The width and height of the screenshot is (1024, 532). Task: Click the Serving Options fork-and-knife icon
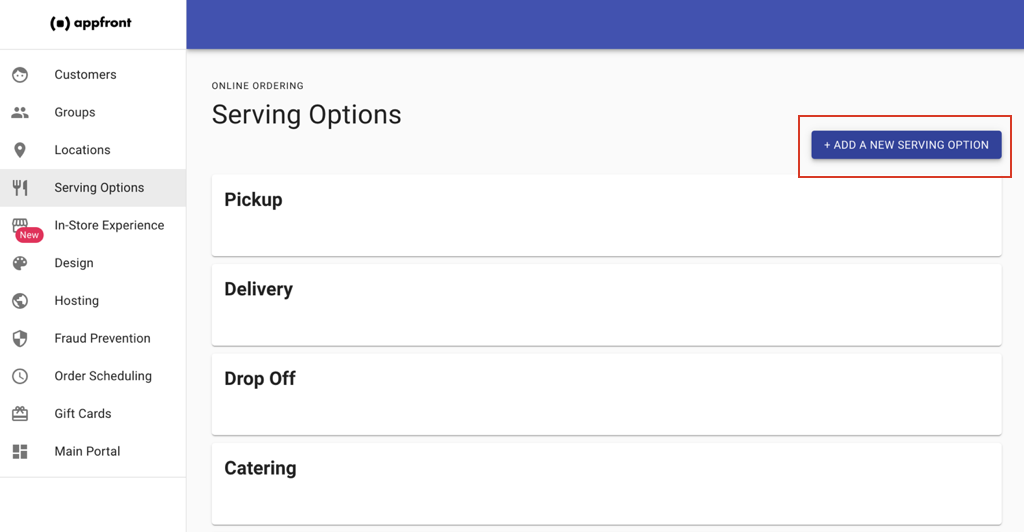tap(20, 188)
